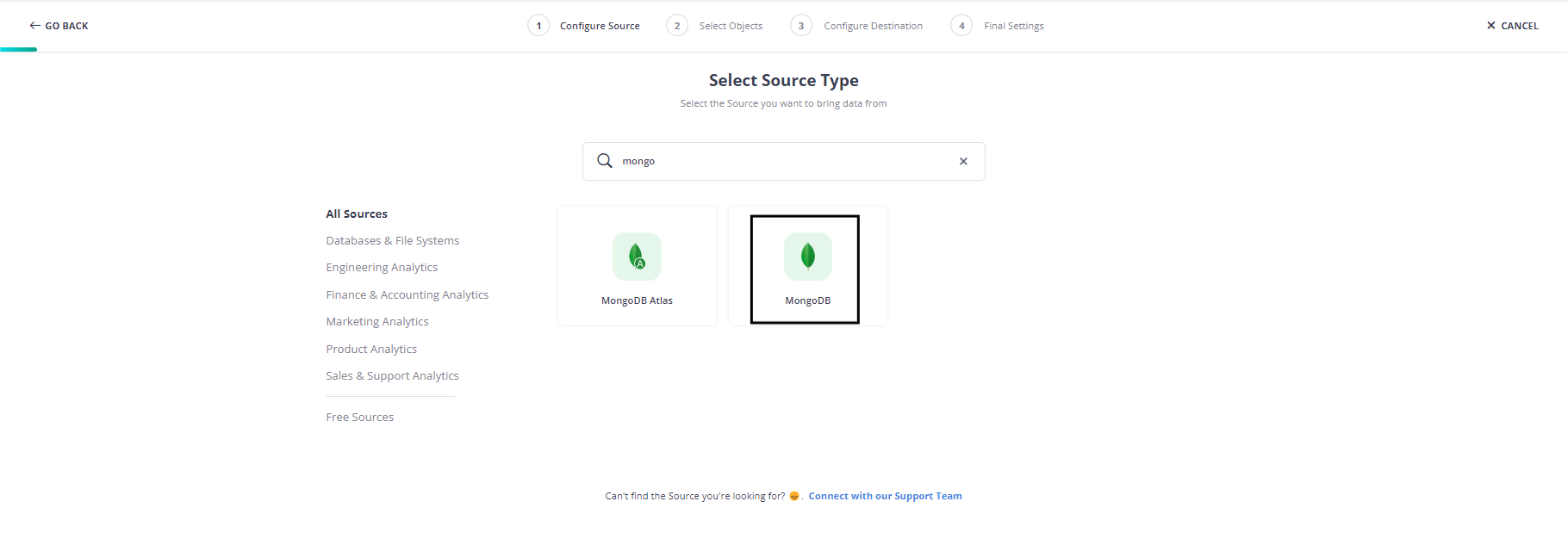Select the MongoDB source card
The height and width of the screenshot is (551, 1568).
tap(807, 266)
